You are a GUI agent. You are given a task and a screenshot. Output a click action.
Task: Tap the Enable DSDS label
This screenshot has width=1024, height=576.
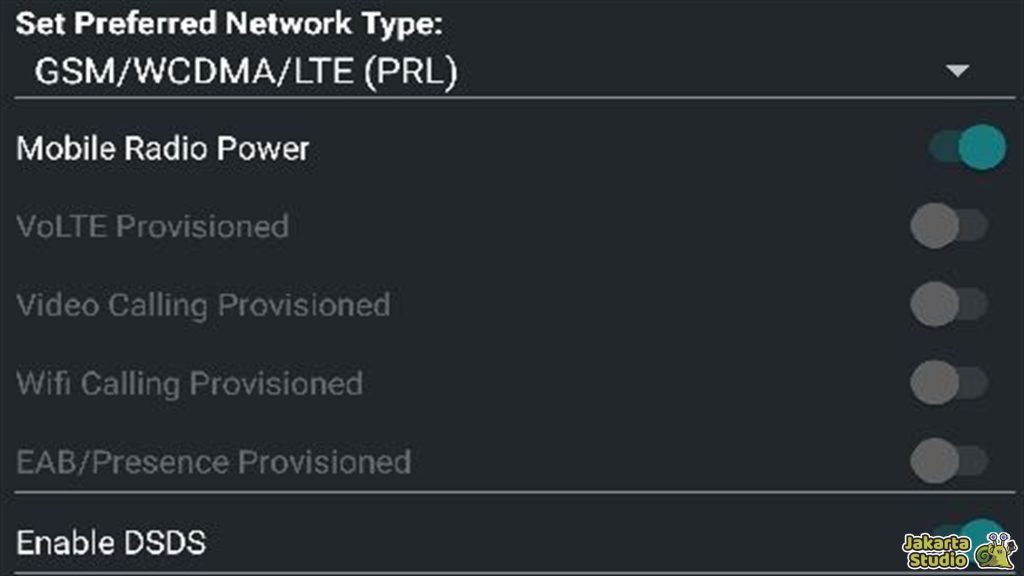pos(111,542)
